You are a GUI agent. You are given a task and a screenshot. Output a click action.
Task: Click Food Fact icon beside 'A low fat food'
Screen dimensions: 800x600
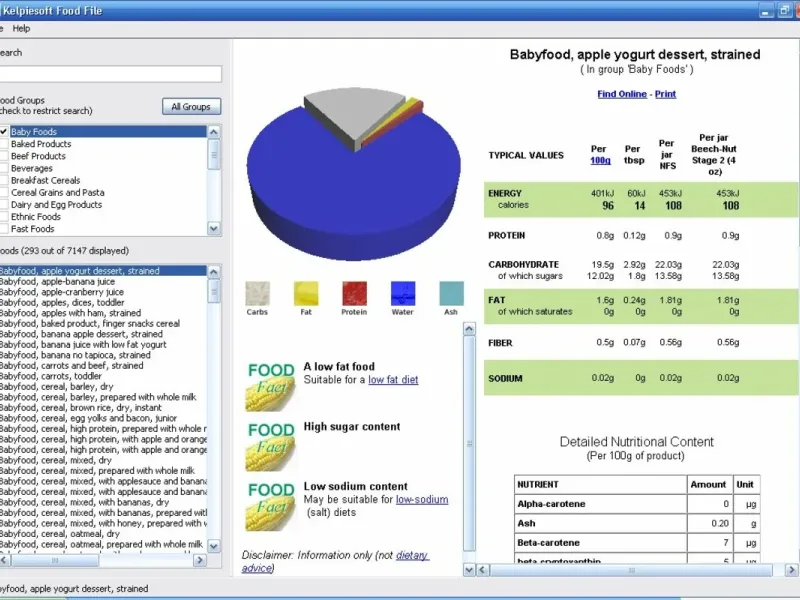pos(270,386)
